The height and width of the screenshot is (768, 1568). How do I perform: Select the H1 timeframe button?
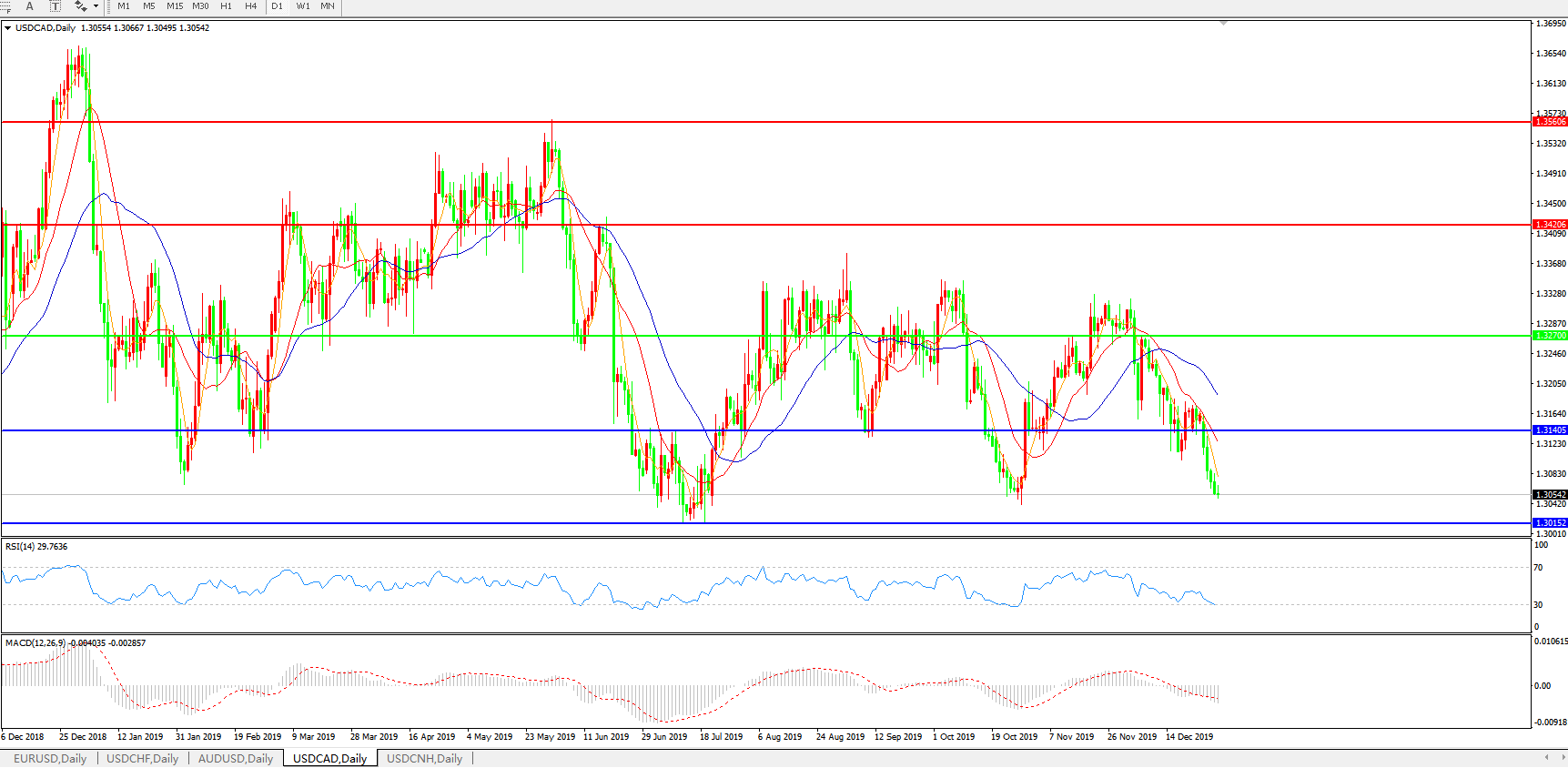point(226,6)
